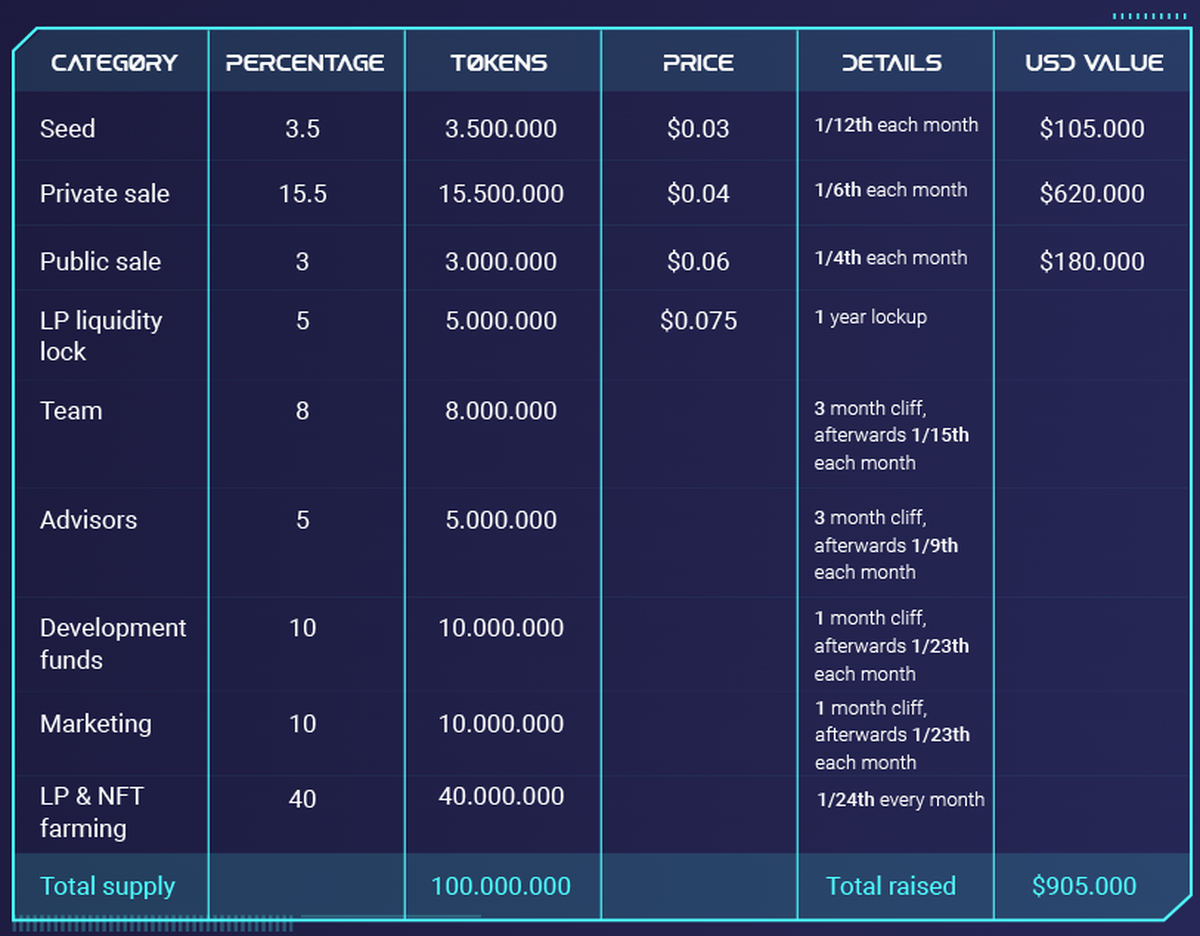1200x936 pixels.
Task: Select the LP & NFT farming label
Action: coord(92,812)
